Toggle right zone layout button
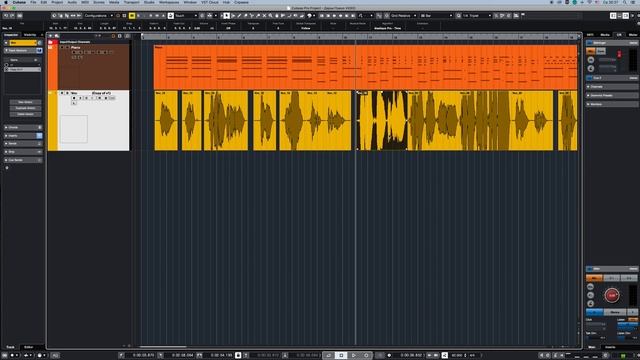Screen dimensions: 640x360 (626, 16)
